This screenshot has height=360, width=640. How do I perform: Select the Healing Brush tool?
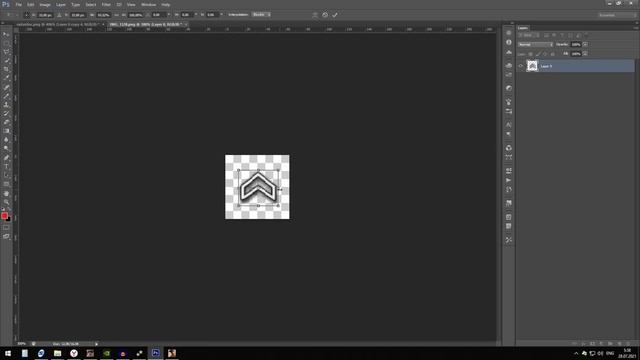point(6,87)
